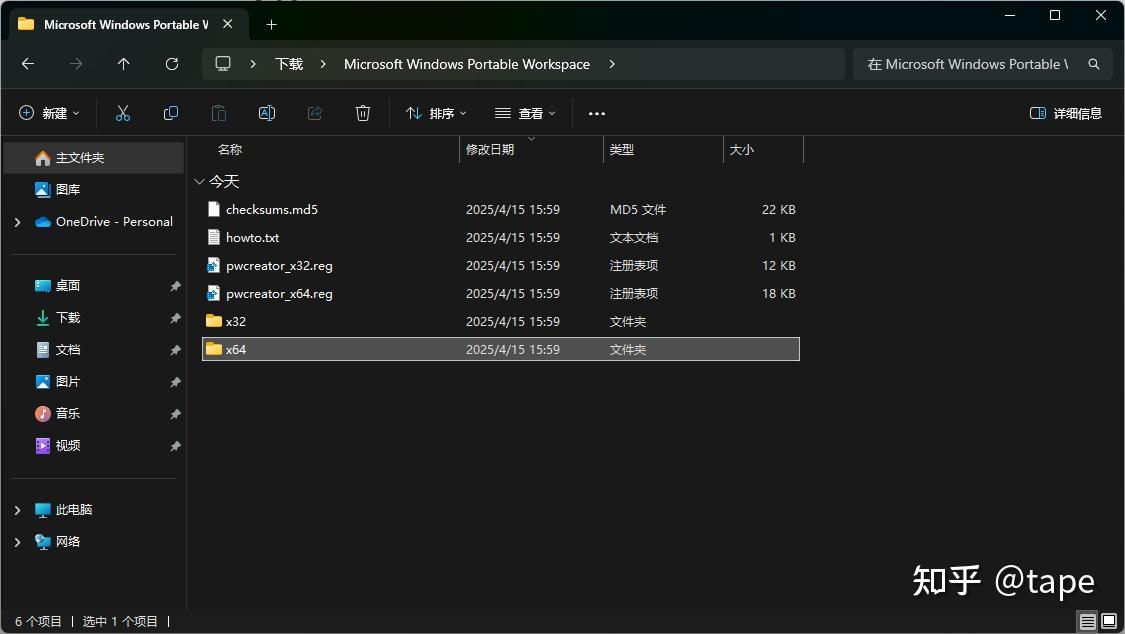Switch to details list view in status bar
The image size is (1125, 634).
click(1087, 621)
